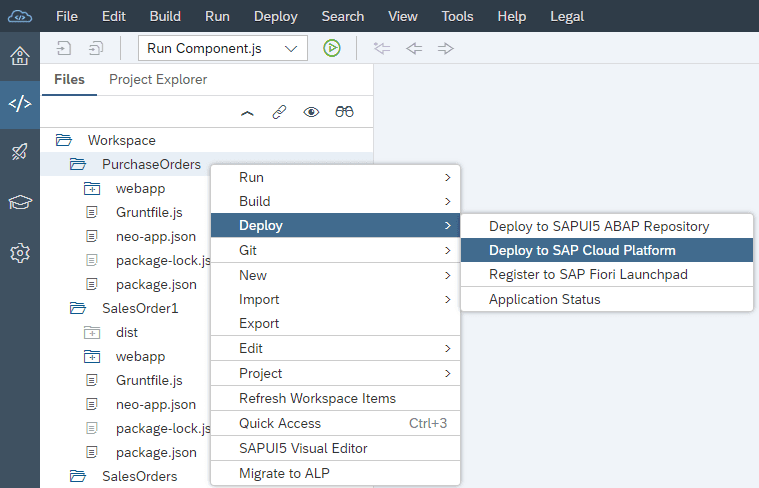The height and width of the screenshot is (488, 759).
Task: Click the glasses icon in Files toolbar
Action: [344, 112]
